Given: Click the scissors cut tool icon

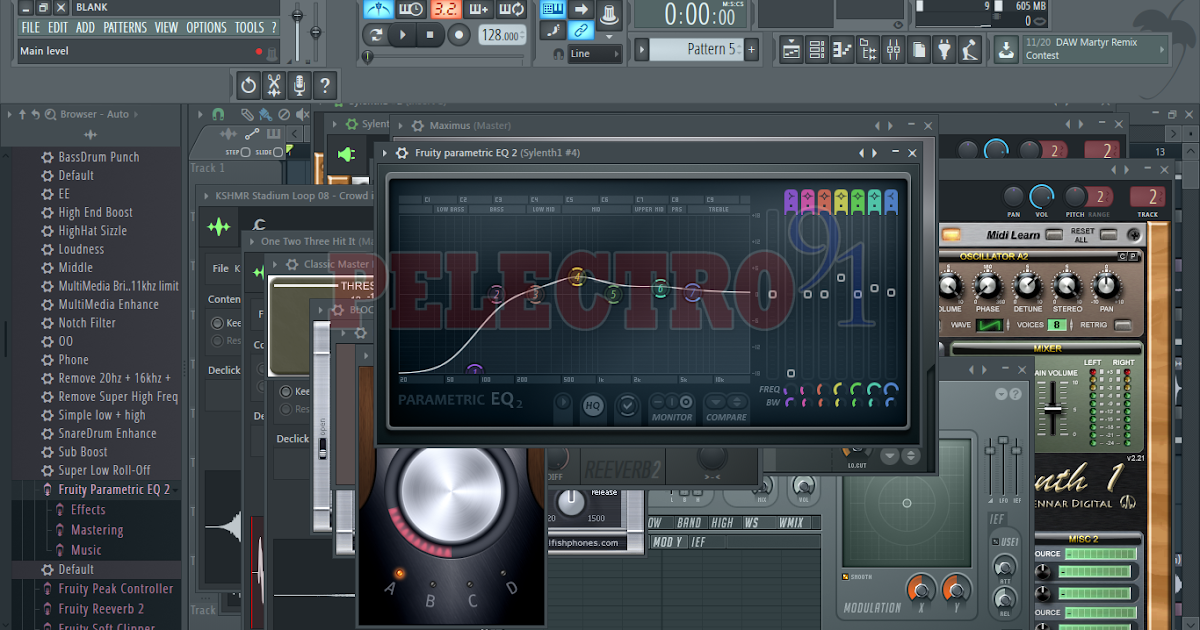Looking at the screenshot, I should [273, 85].
